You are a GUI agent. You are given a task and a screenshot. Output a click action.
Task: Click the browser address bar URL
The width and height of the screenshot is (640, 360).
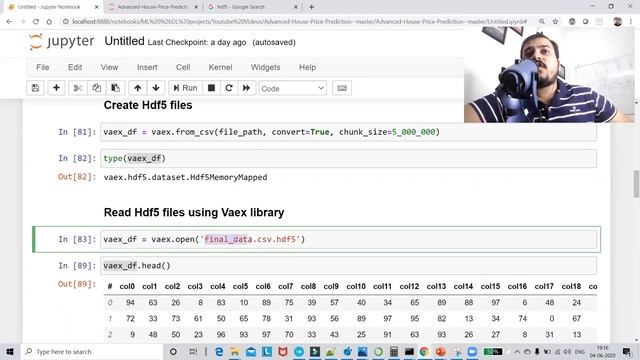pyautogui.click(x=299, y=22)
